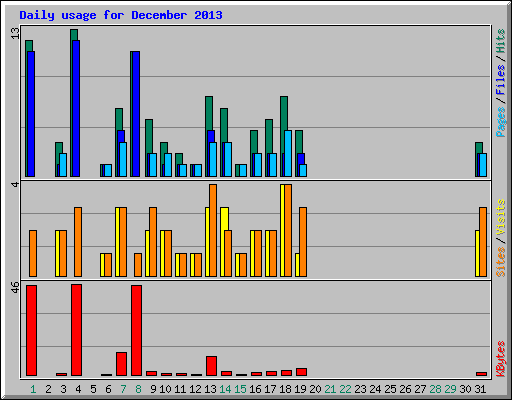Viewport: 512px width, 400px height.
Task: Click day 9 on the x-axis
Action: [x=153, y=389]
